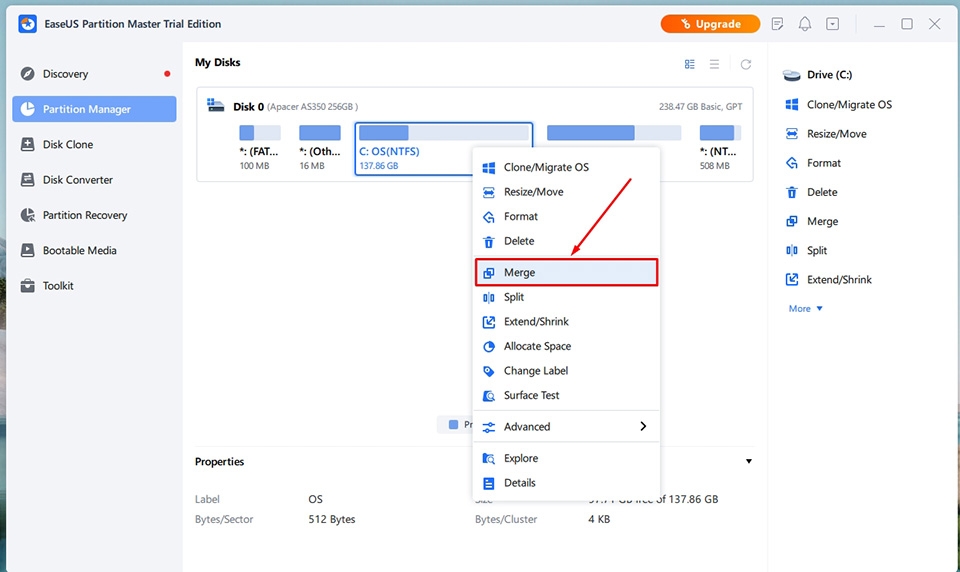This screenshot has width=960, height=572.
Task: Open the Toolkit section
Action: pos(94,285)
